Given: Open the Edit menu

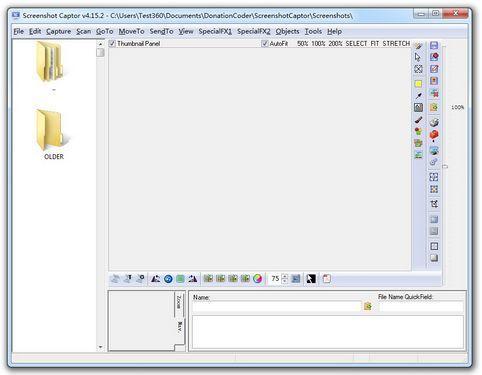Looking at the screenshot, I should tap(35, 31).
